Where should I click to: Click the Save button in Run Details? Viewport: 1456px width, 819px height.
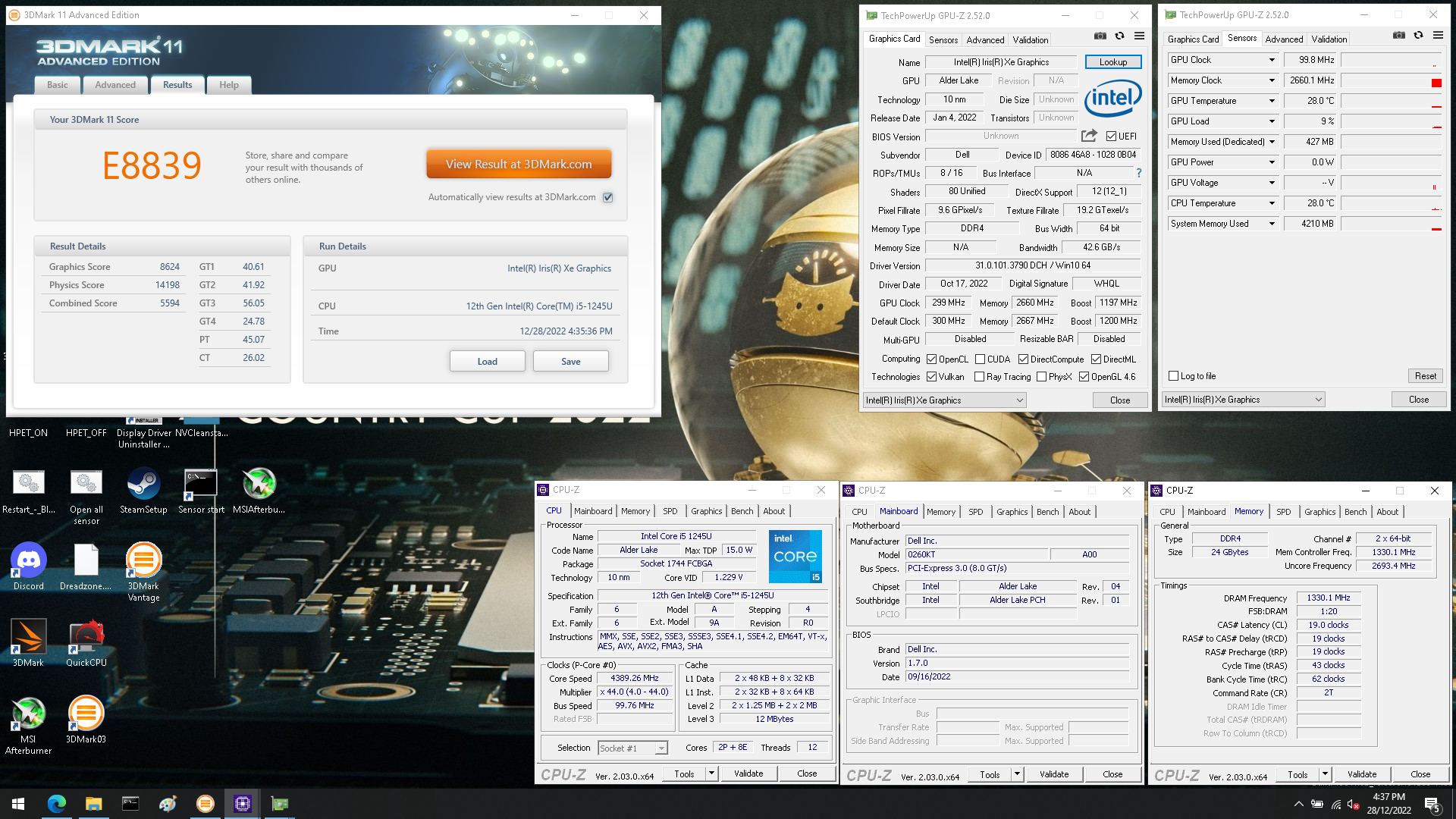570,362
